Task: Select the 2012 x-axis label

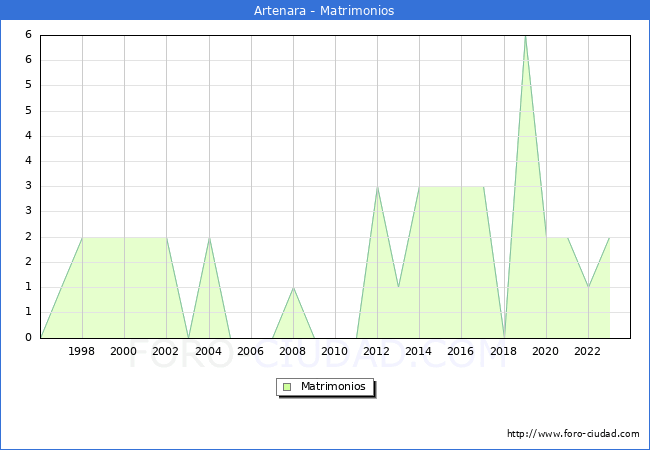Action: click(x=376, y=351)
